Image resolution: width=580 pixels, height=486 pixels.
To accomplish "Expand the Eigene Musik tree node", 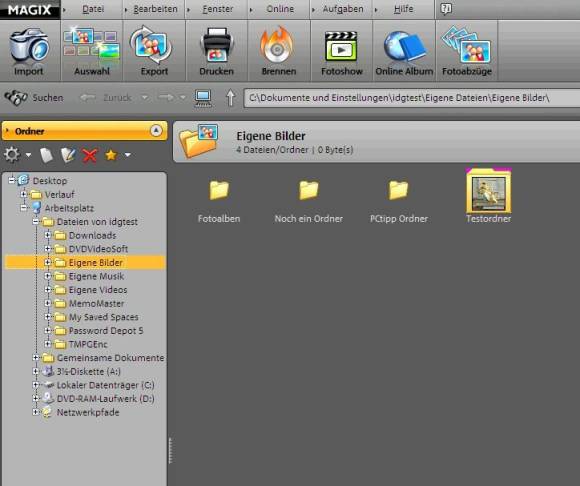I will pos(47,276).
